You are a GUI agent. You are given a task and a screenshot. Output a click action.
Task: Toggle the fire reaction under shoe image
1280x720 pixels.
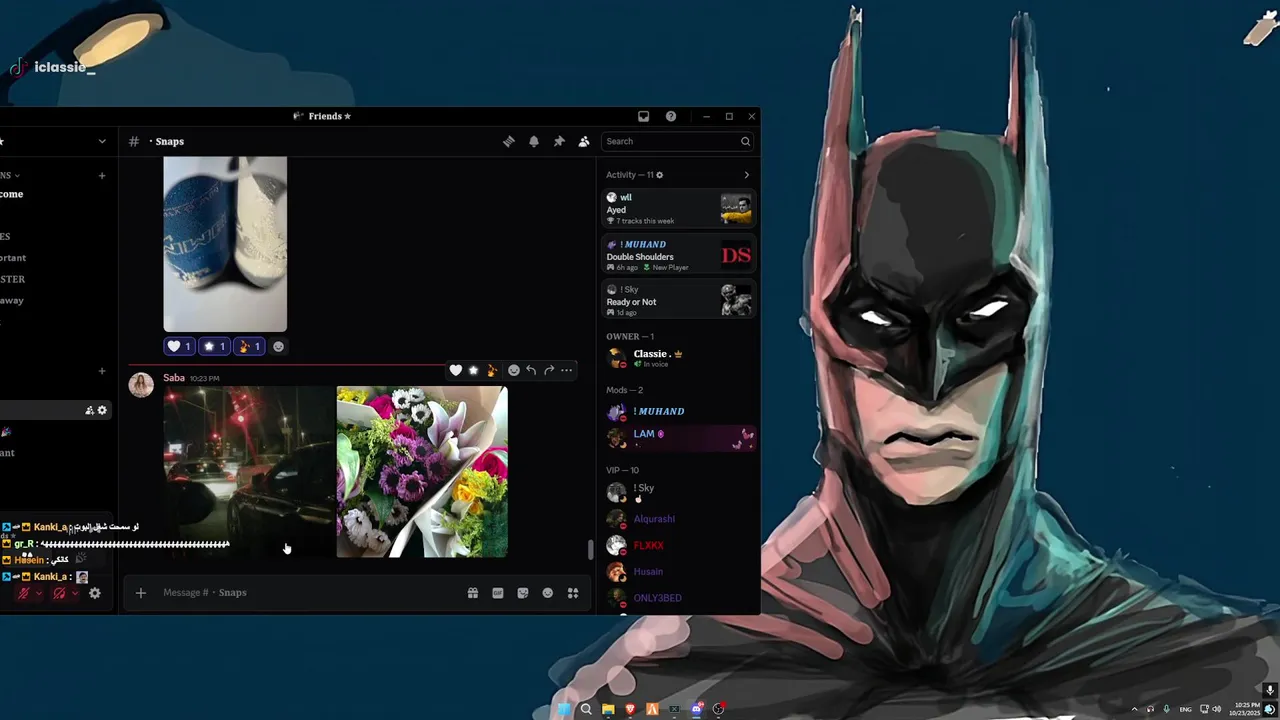(250, 346)
